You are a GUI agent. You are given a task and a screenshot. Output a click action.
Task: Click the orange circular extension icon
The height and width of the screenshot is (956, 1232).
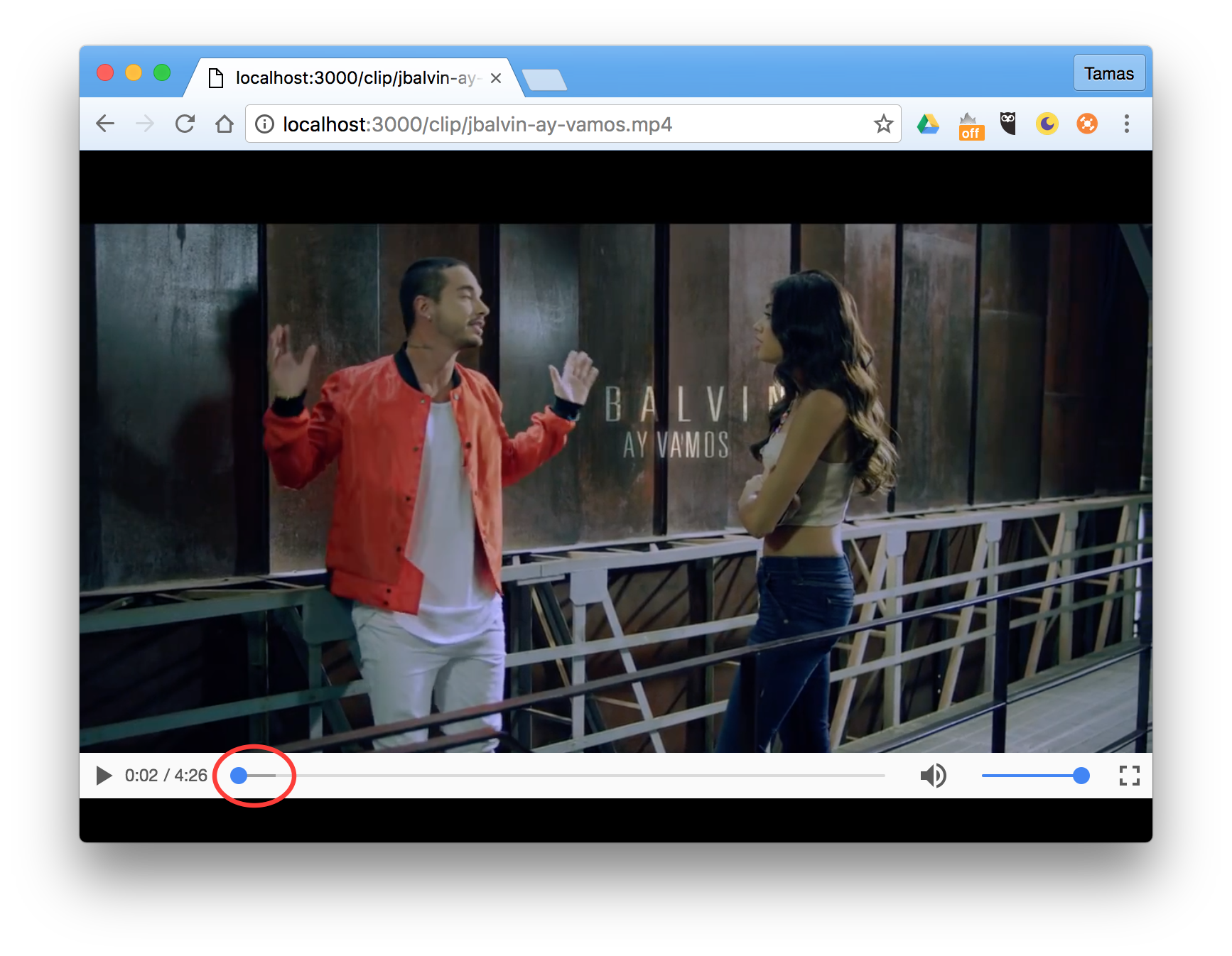pyautogui.click(x=1087, y=124)
